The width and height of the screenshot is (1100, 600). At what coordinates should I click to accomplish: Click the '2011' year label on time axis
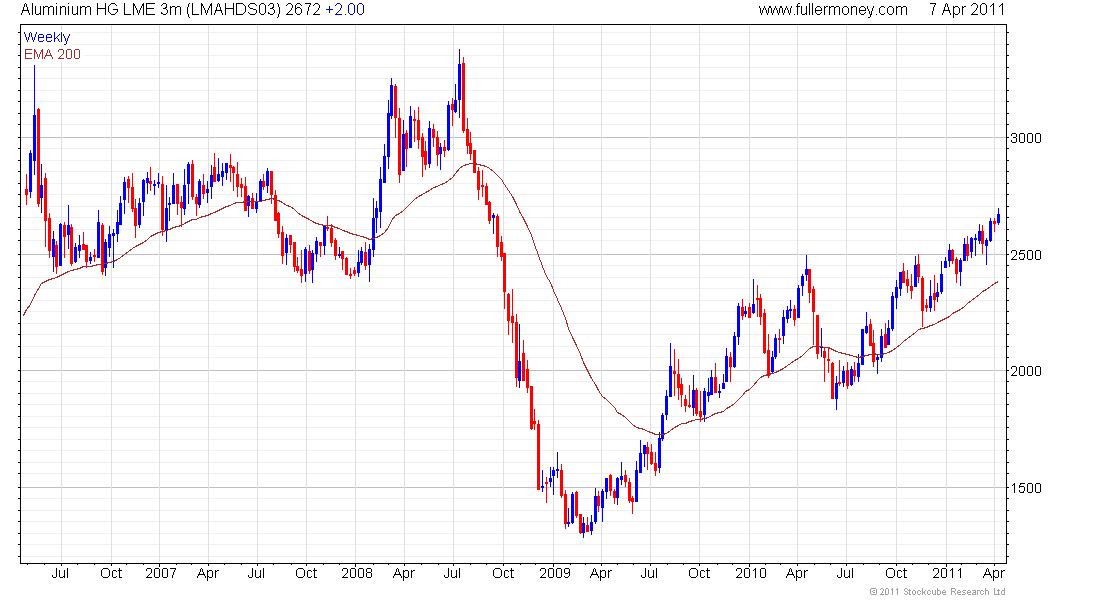[x=947, y=573]
